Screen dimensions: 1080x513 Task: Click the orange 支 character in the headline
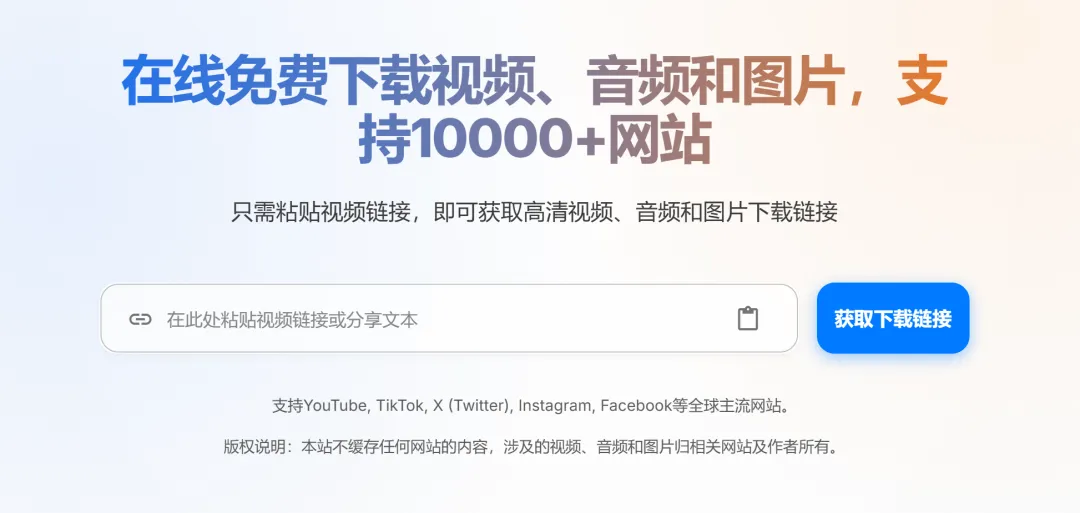[x=922, y=81]
